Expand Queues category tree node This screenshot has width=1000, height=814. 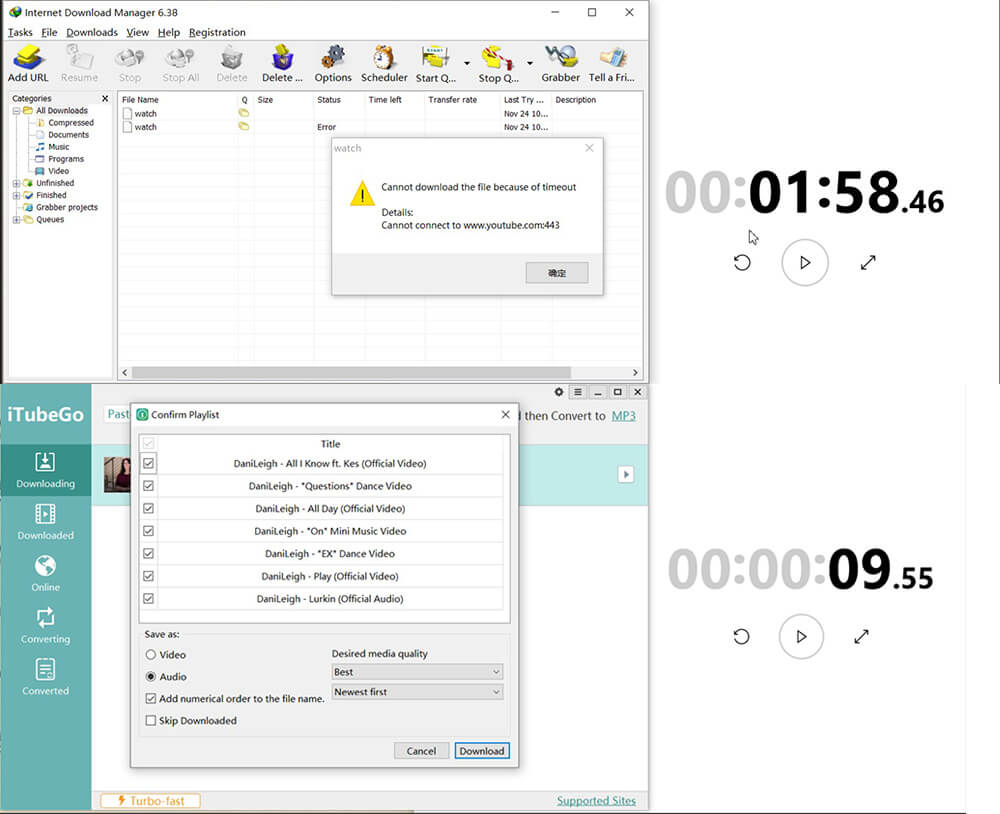click(x=17, y=219)
